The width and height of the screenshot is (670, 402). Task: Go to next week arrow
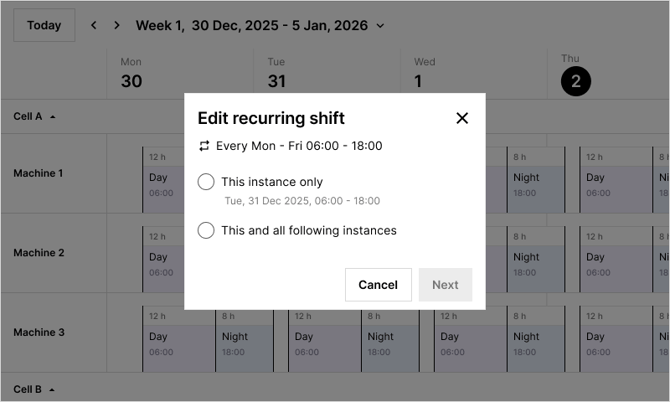(117, 25)
